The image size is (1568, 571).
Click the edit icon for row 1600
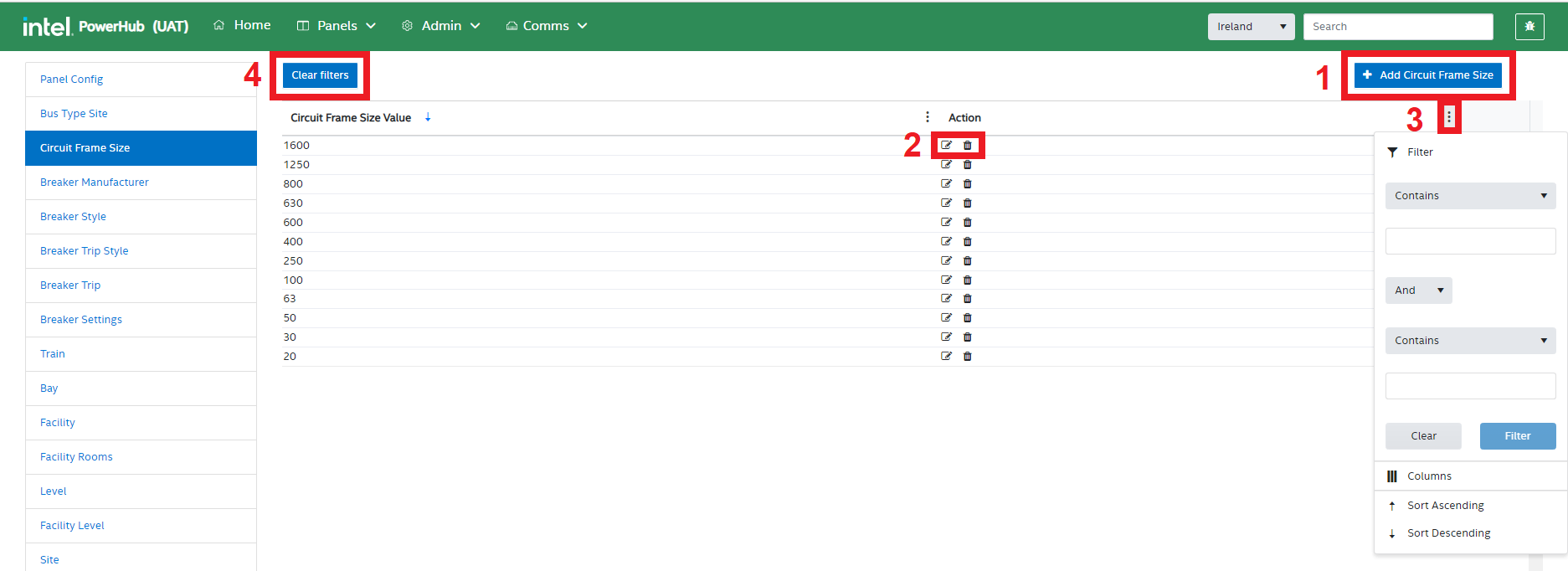tap(946, 145)
